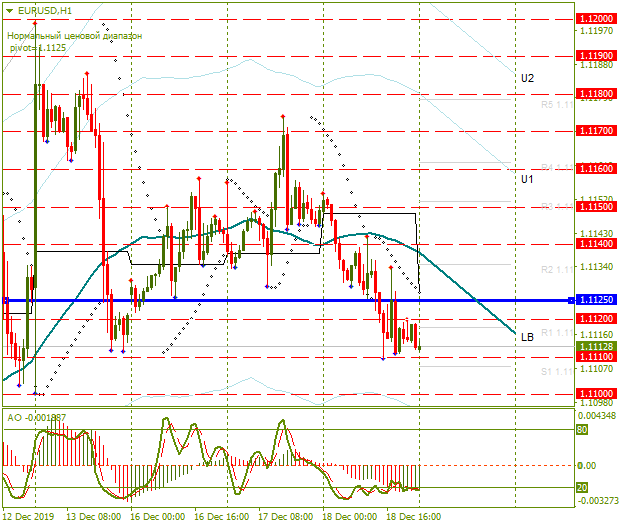620x528 pixels.
Task: Click the -0.003273 indicator scale minimum
Action: tap(598, 501)
